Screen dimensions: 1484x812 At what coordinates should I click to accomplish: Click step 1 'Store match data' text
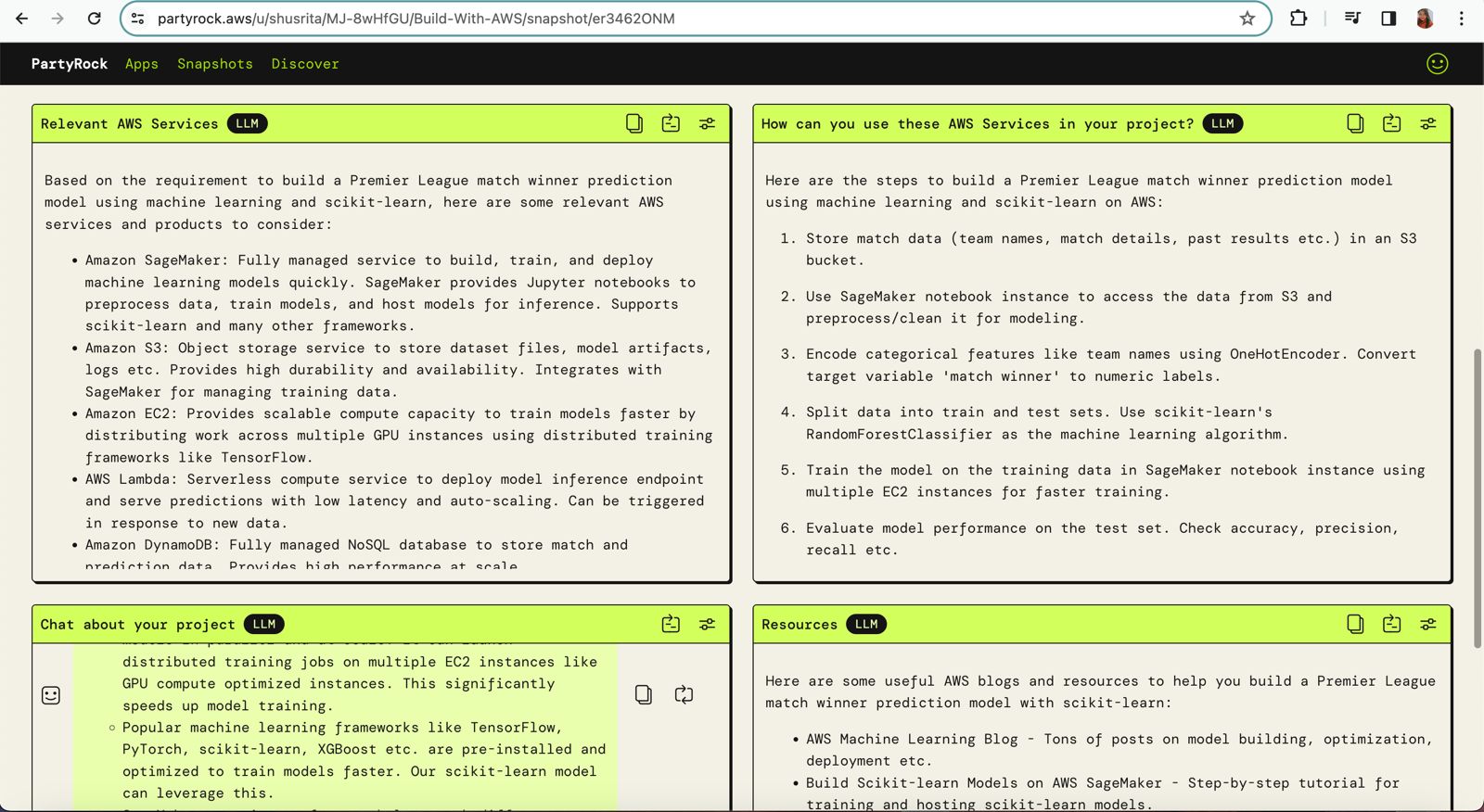[x=1111, y=249]
